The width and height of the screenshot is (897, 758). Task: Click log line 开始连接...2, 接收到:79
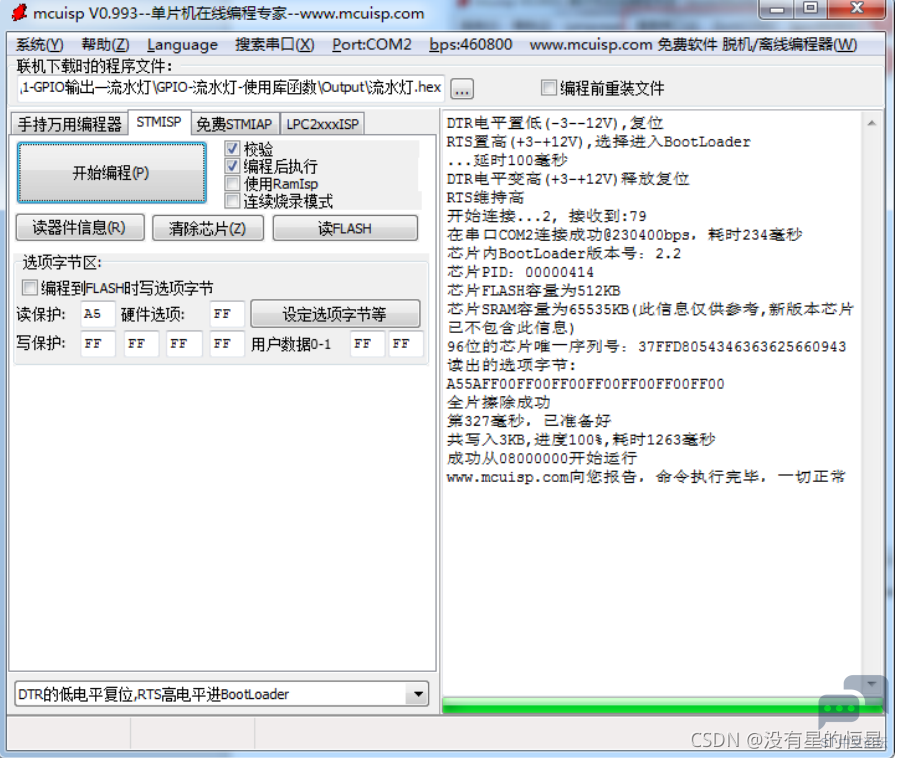[546, 216]
